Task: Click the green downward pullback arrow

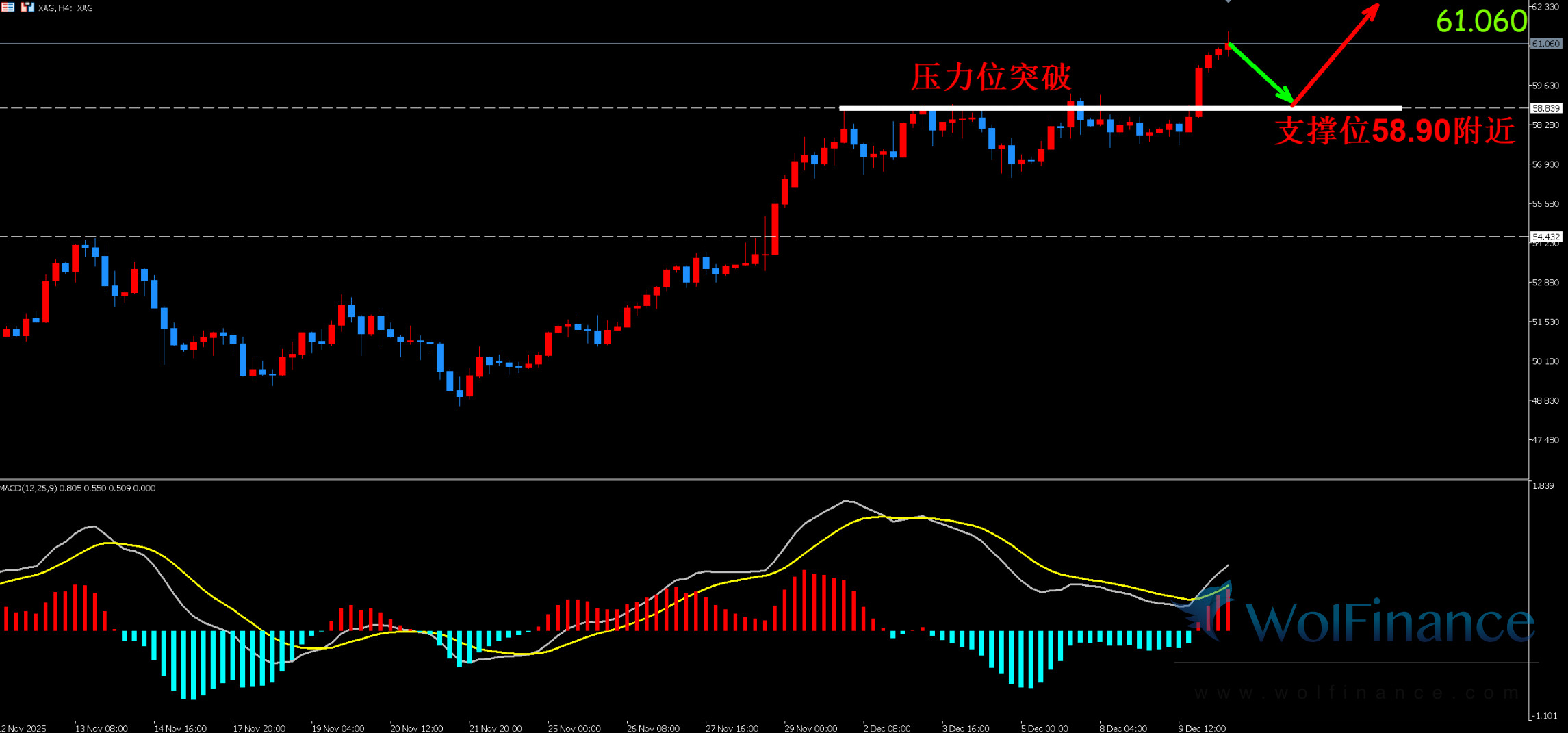Action: coord(1260,74)
